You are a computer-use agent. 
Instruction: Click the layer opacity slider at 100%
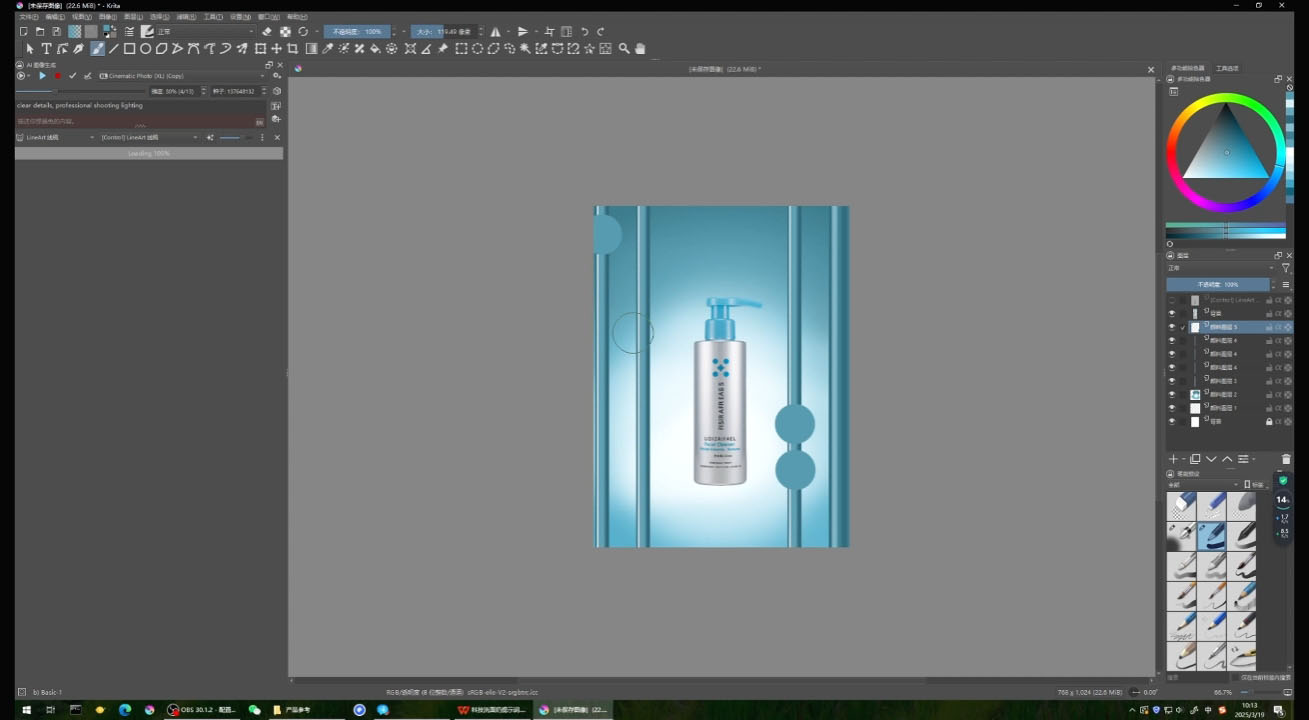pos(1217,284)
